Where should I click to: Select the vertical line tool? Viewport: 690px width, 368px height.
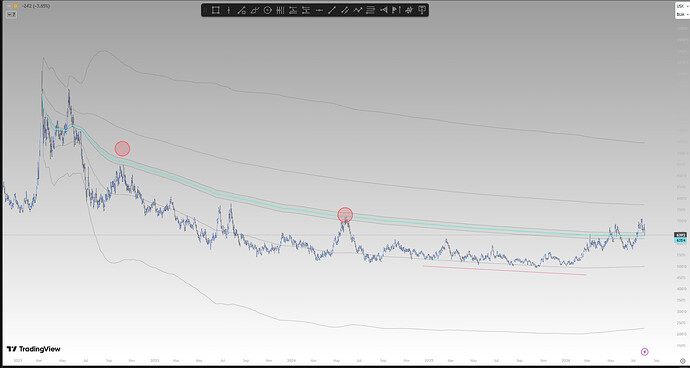pos(228,10)
